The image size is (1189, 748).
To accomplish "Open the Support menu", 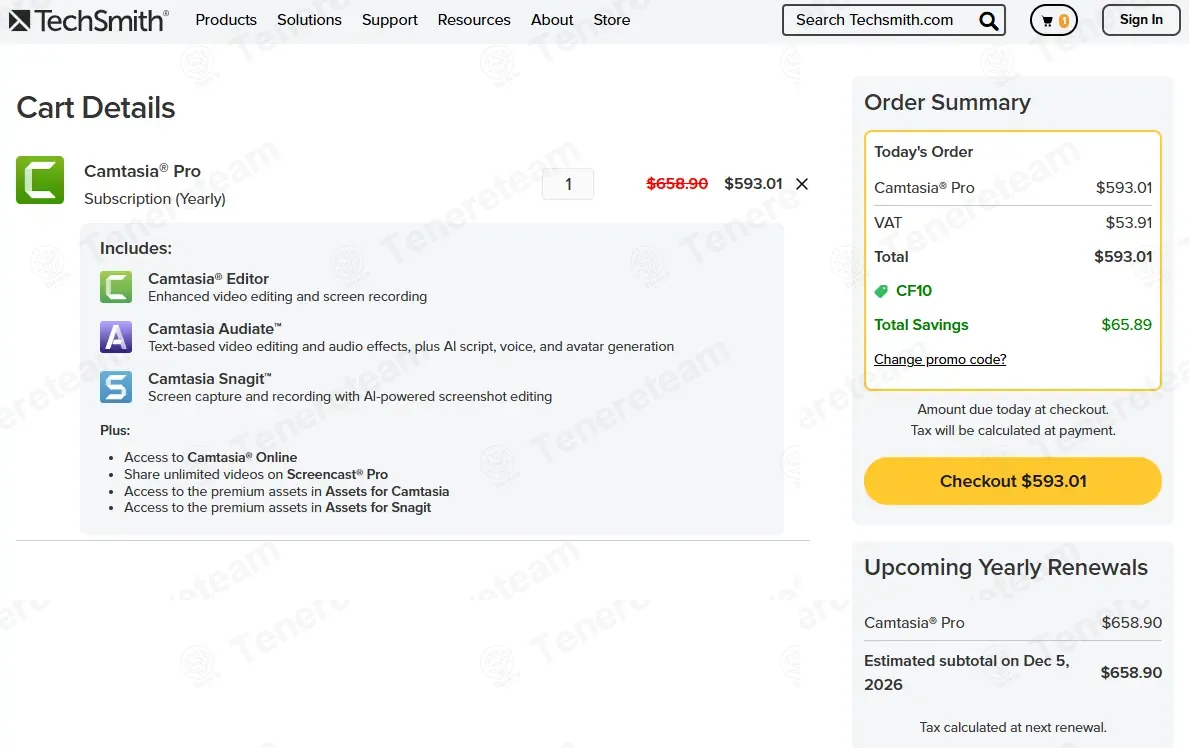I will pyautogui.click(x=390, y=20).
